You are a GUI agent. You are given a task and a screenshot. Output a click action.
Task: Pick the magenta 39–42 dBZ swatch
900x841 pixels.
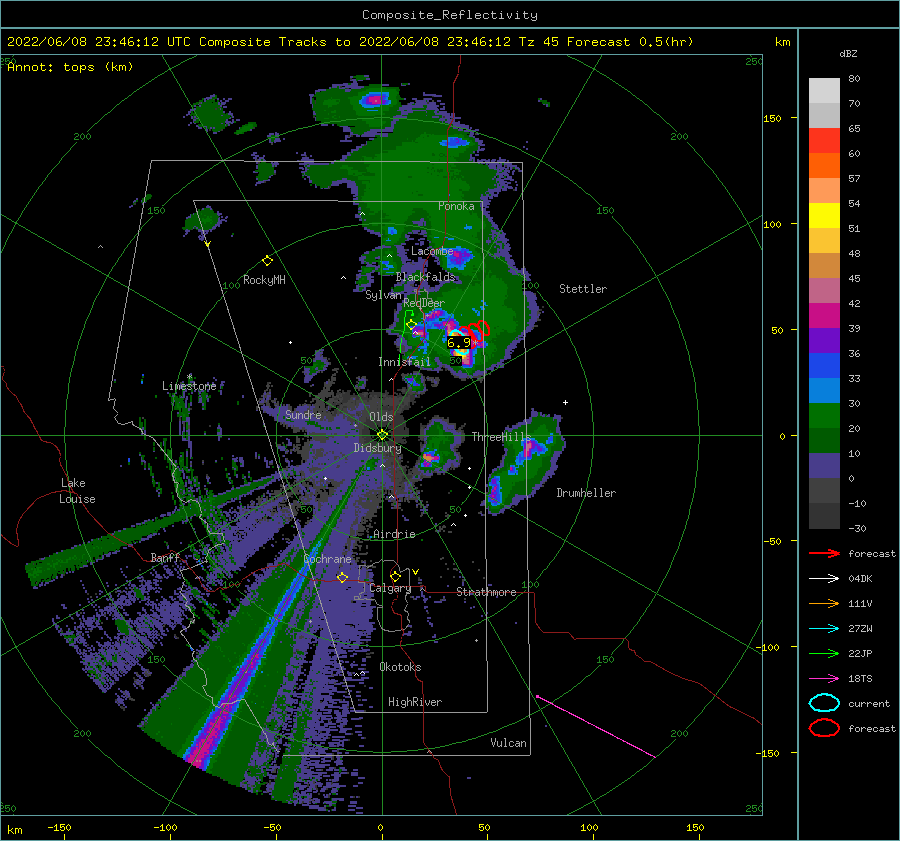[x=824, y=316]
